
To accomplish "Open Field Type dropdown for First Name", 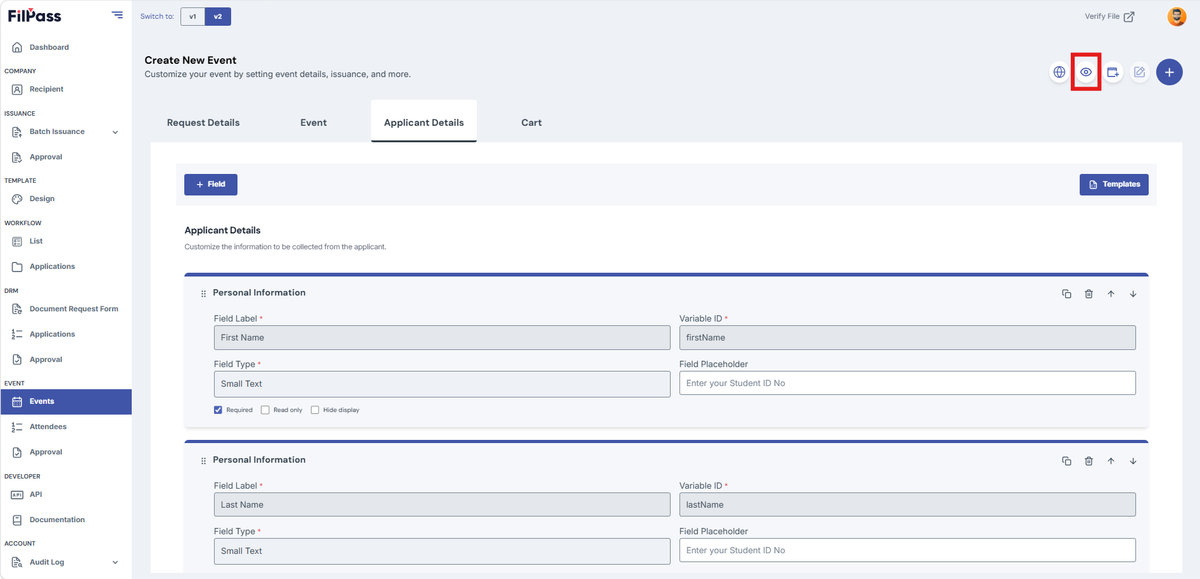I will (442, 384).
